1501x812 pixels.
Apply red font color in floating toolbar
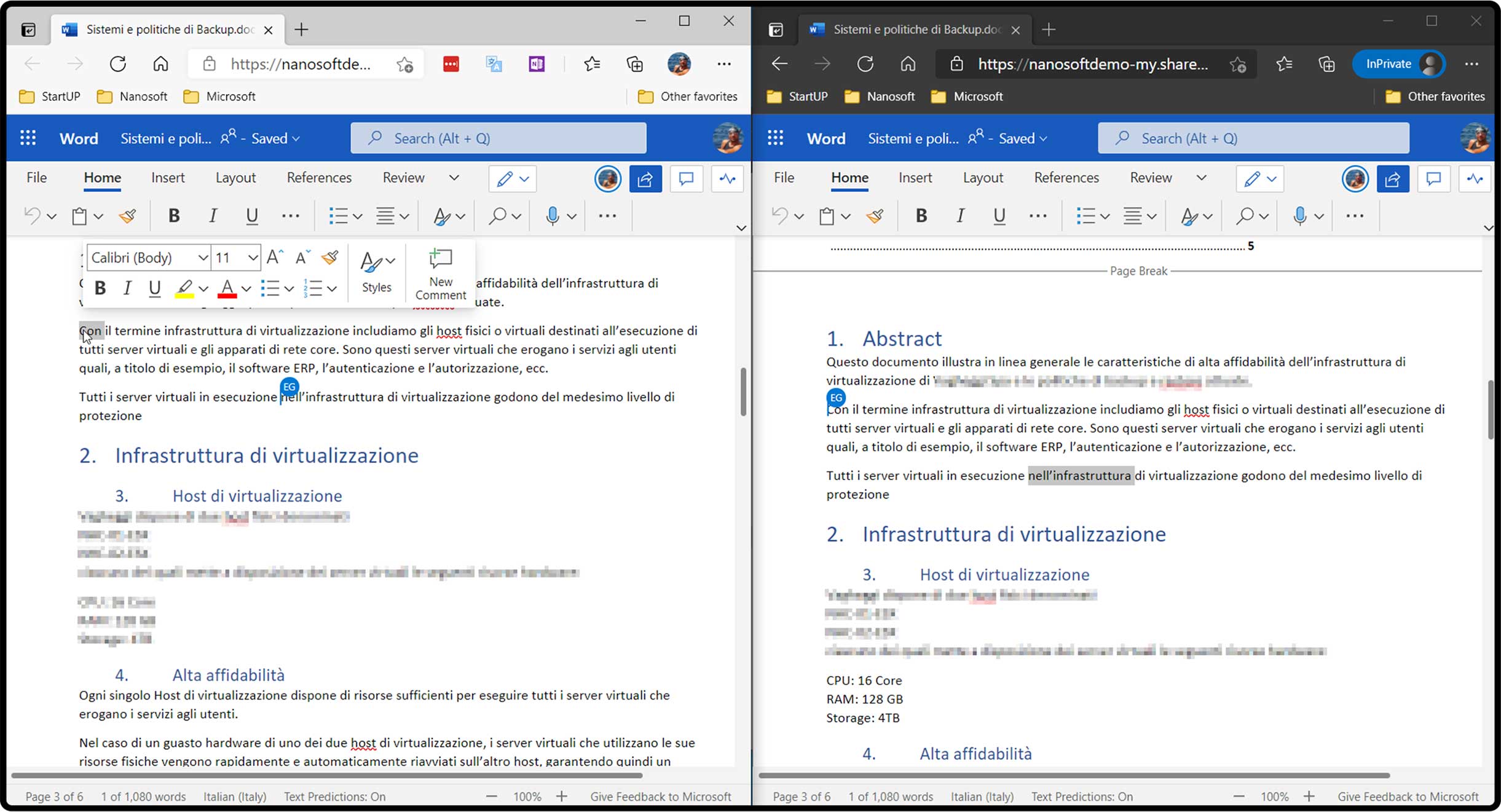(x=227, y=288)
